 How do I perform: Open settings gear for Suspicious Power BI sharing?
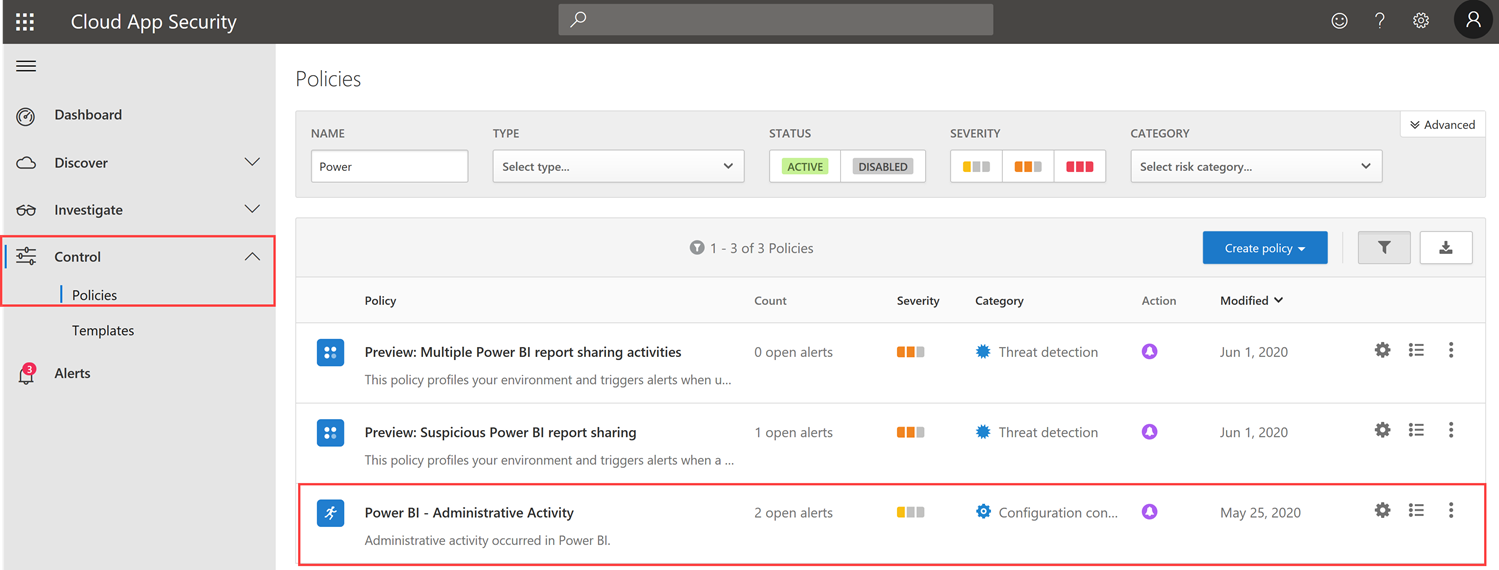click(1382, 430)
